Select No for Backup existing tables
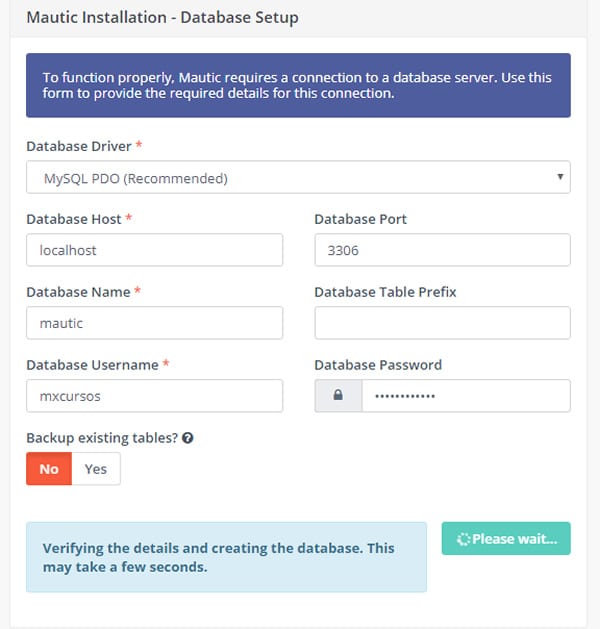Viewport: 600px width, 629px height. [x=49, y=469]
